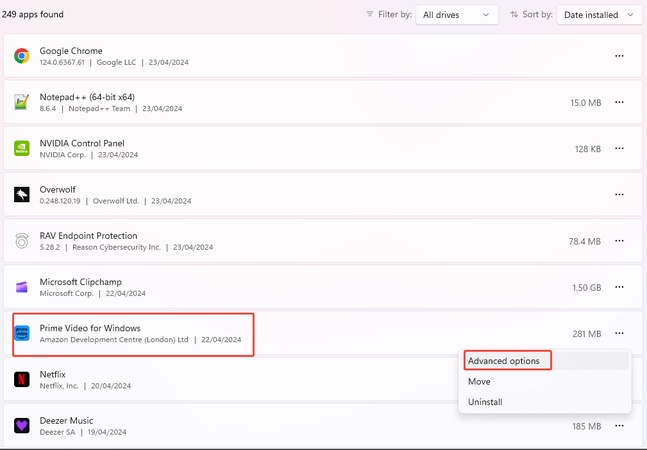647x450 pixels.
Task: Open the three-dot menu for Deezer Music
Action: [x=619, y=425]
